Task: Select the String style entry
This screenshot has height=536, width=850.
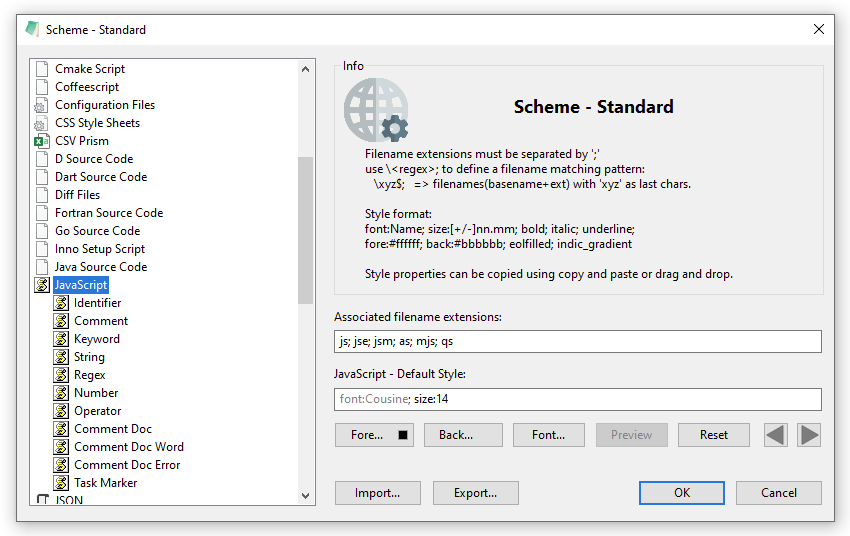Action: (89, 357)
